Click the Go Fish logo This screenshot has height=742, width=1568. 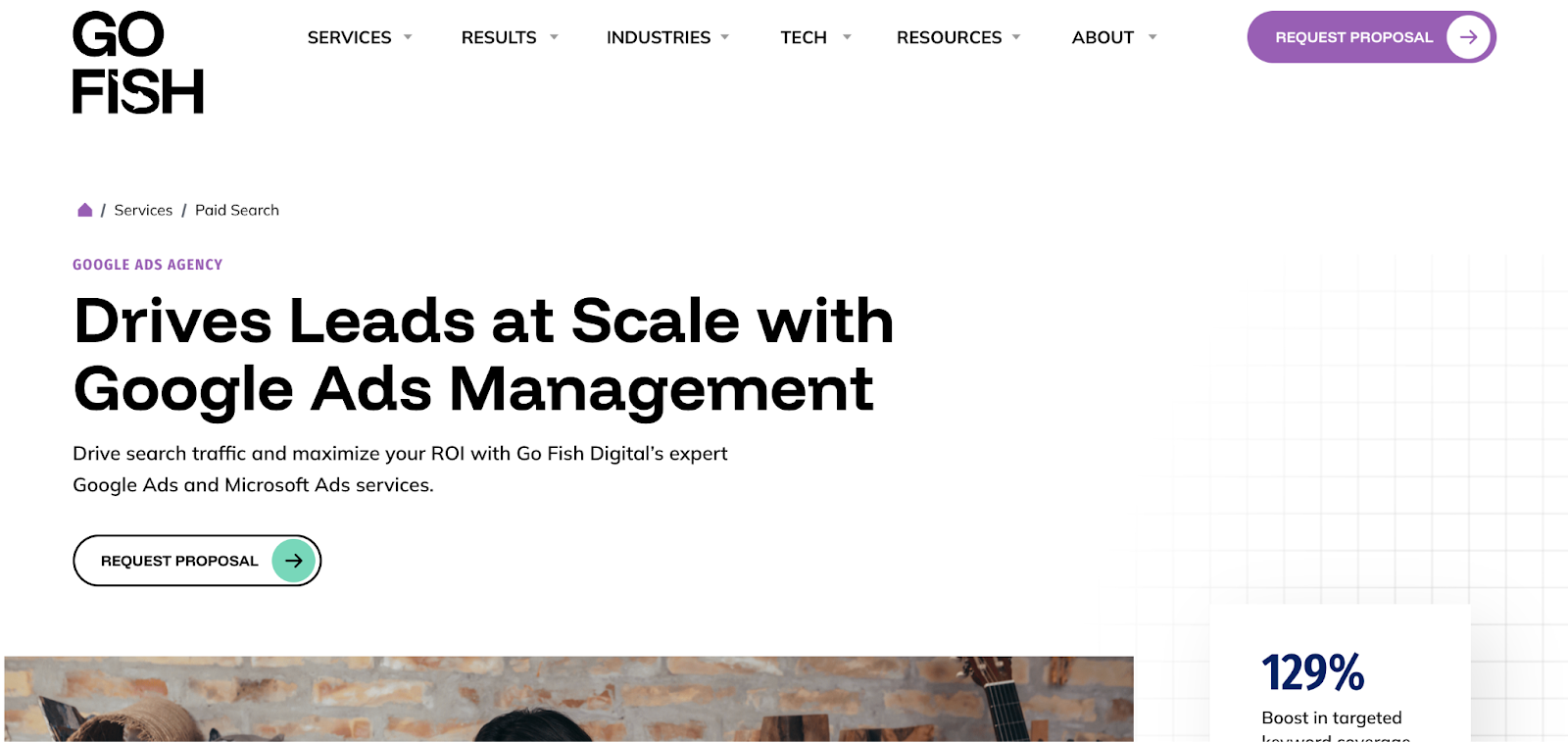136,61
